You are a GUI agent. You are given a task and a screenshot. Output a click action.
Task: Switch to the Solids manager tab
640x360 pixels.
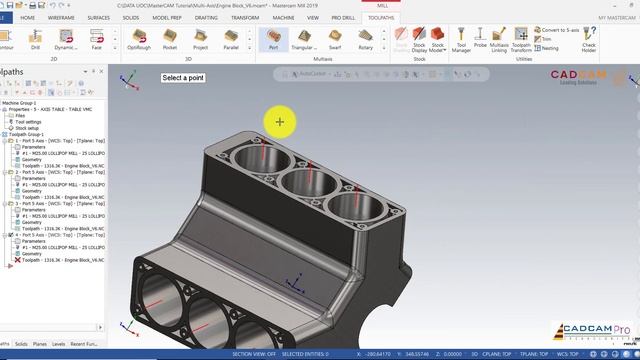coord(21,344)
